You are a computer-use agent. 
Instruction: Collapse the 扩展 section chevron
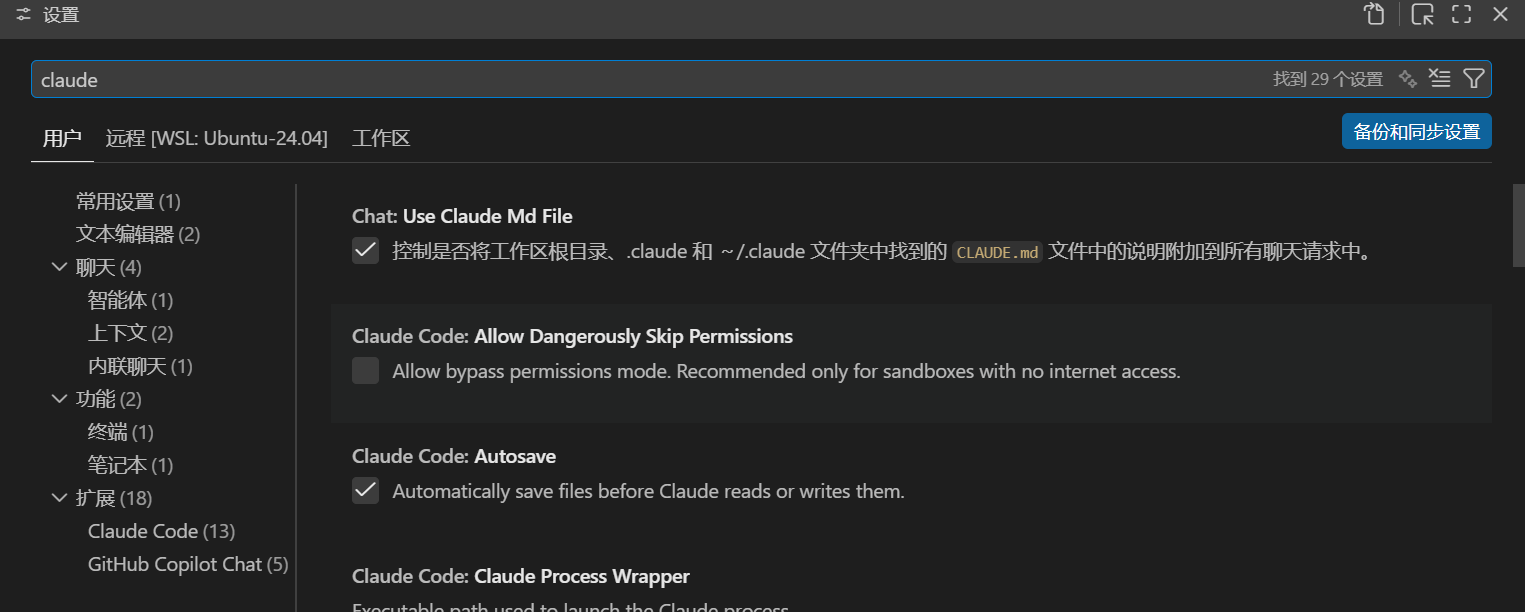[x=59, y=498]
